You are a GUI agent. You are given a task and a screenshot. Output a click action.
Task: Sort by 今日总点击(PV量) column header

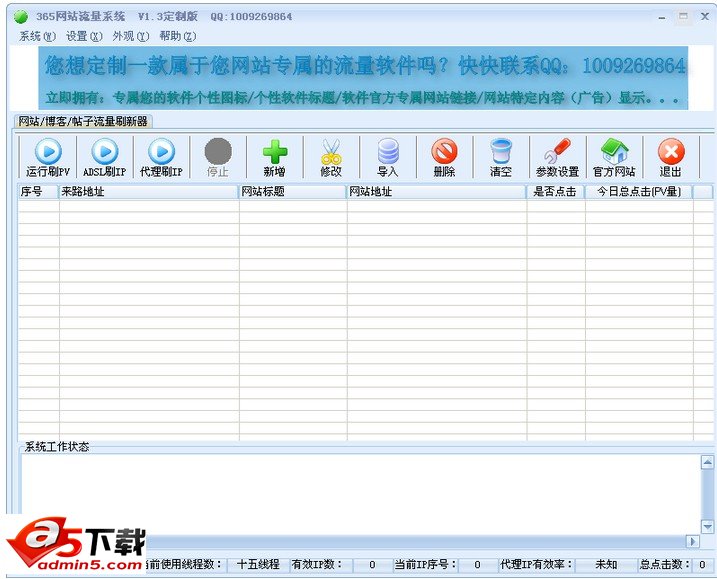point(639,192)
